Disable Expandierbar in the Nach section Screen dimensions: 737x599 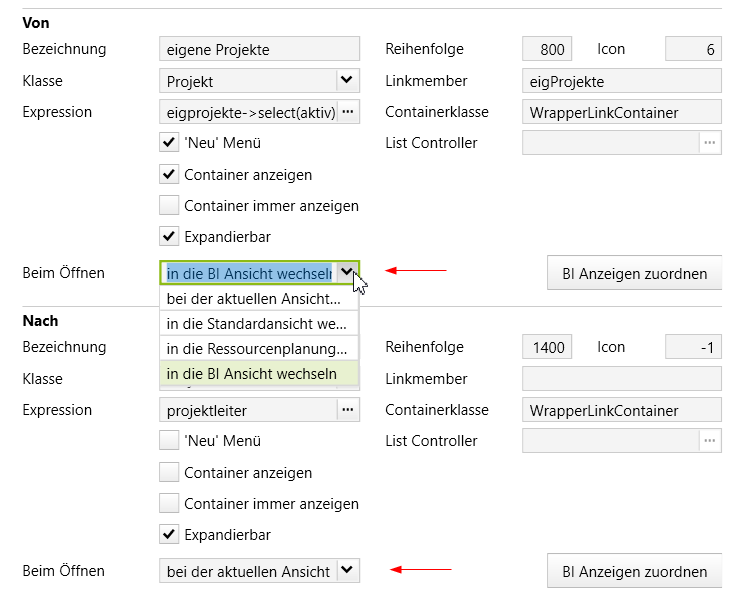169,535
